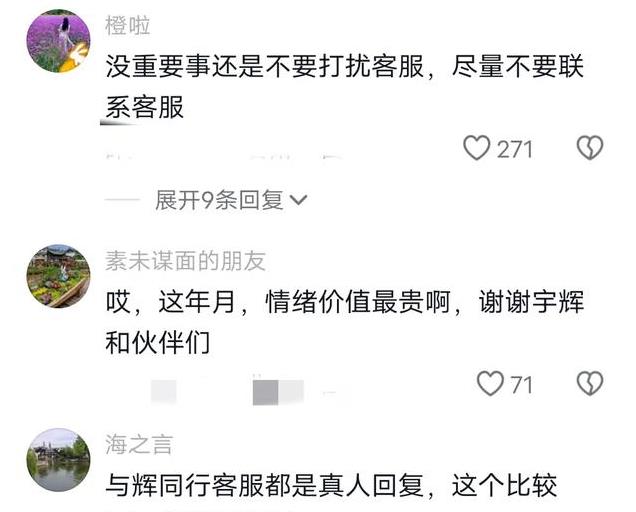Open username 海之言 profile
Screen dimensions: 636x512
[x=139, y=444]
